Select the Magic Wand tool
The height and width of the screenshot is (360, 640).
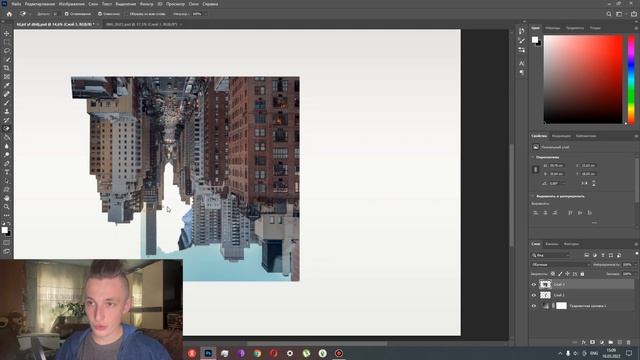7,60
